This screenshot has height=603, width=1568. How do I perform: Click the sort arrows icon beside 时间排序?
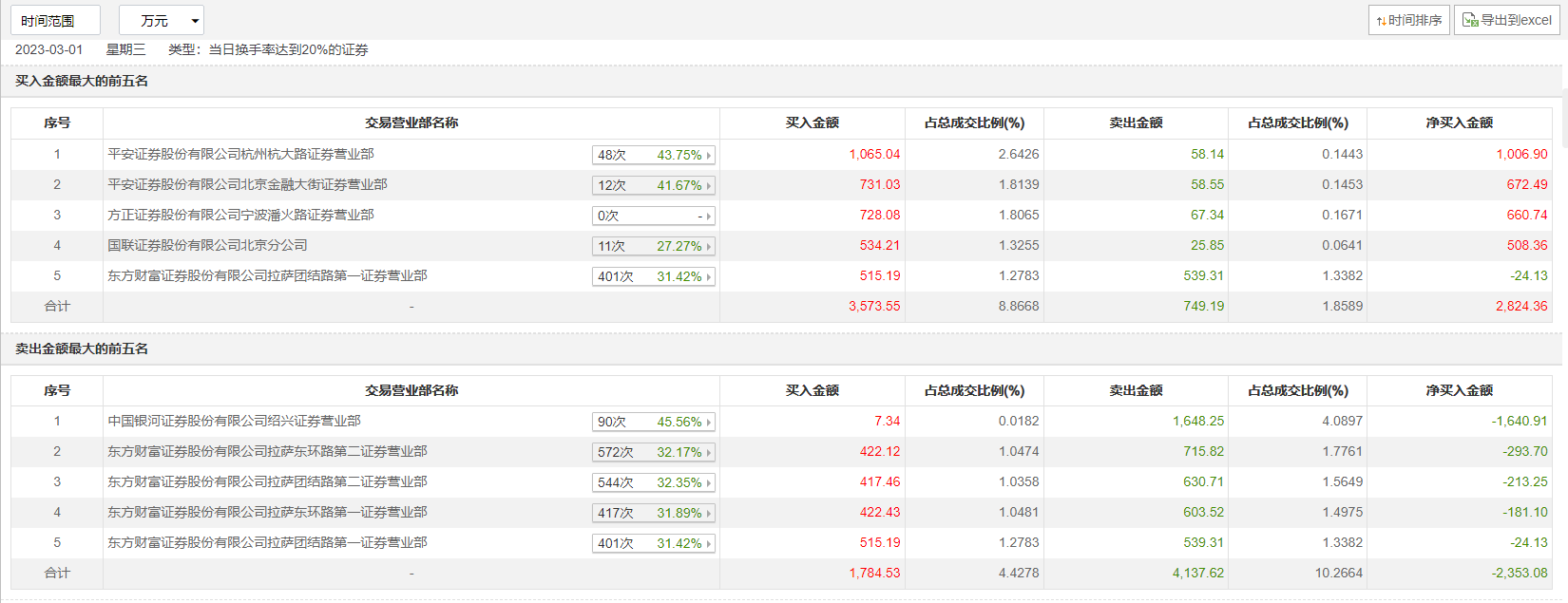pyautogui.click(x=1382, y=21)
